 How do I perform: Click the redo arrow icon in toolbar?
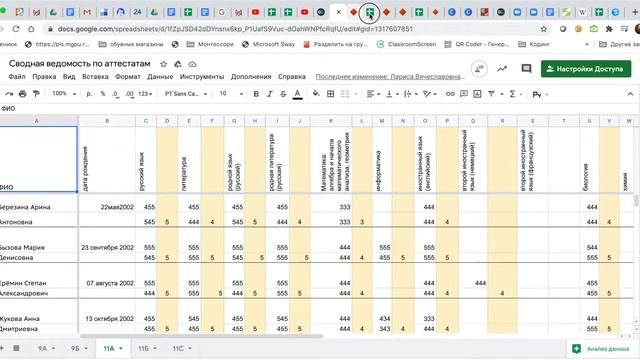coord(9,94)
